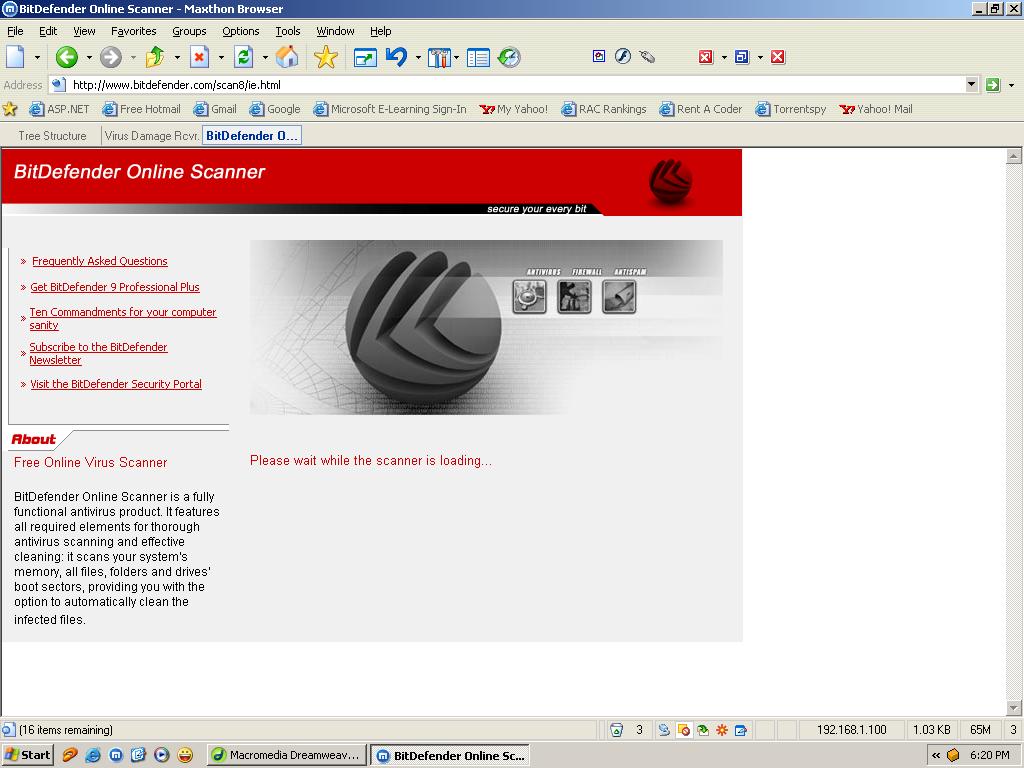Click the New page toolbar icon

point(15,57)
